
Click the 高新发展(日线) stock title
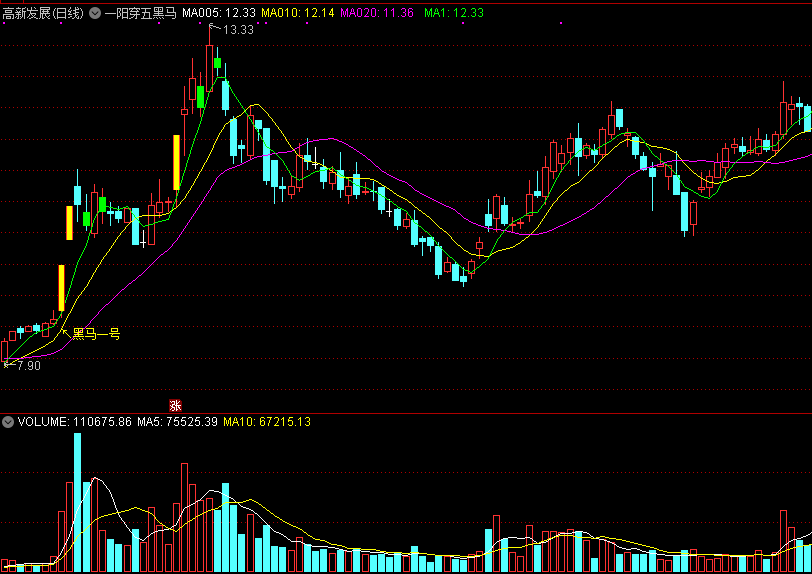click(43, 13)
